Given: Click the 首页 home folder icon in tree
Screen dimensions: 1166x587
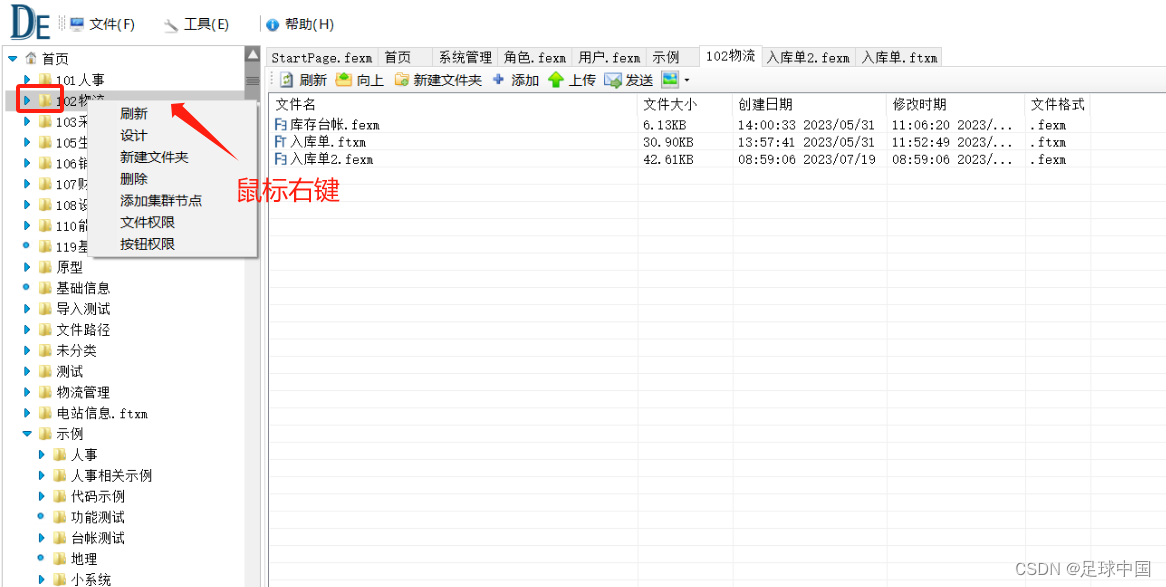Looking at the screenshot, I should pyautogui.click(x=29, y=59).
